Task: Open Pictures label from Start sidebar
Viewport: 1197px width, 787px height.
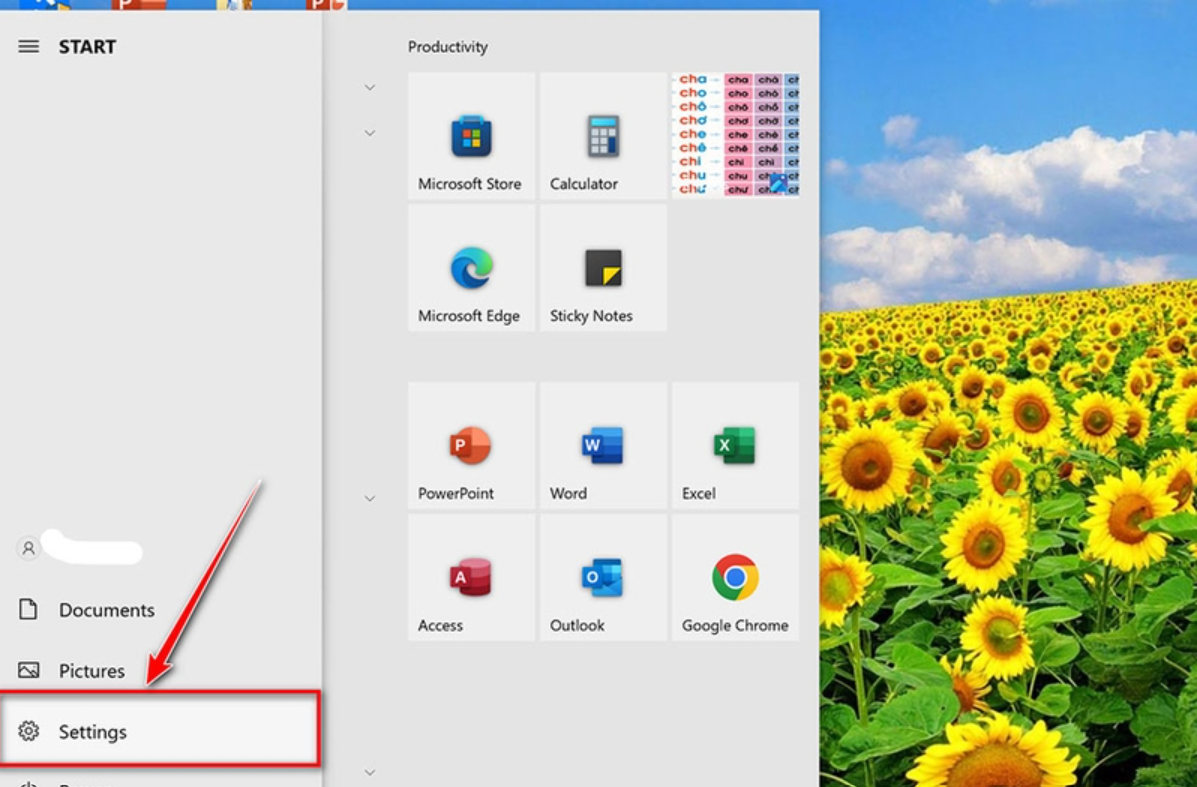Action: pyautogui.click(x=92, y=671)
